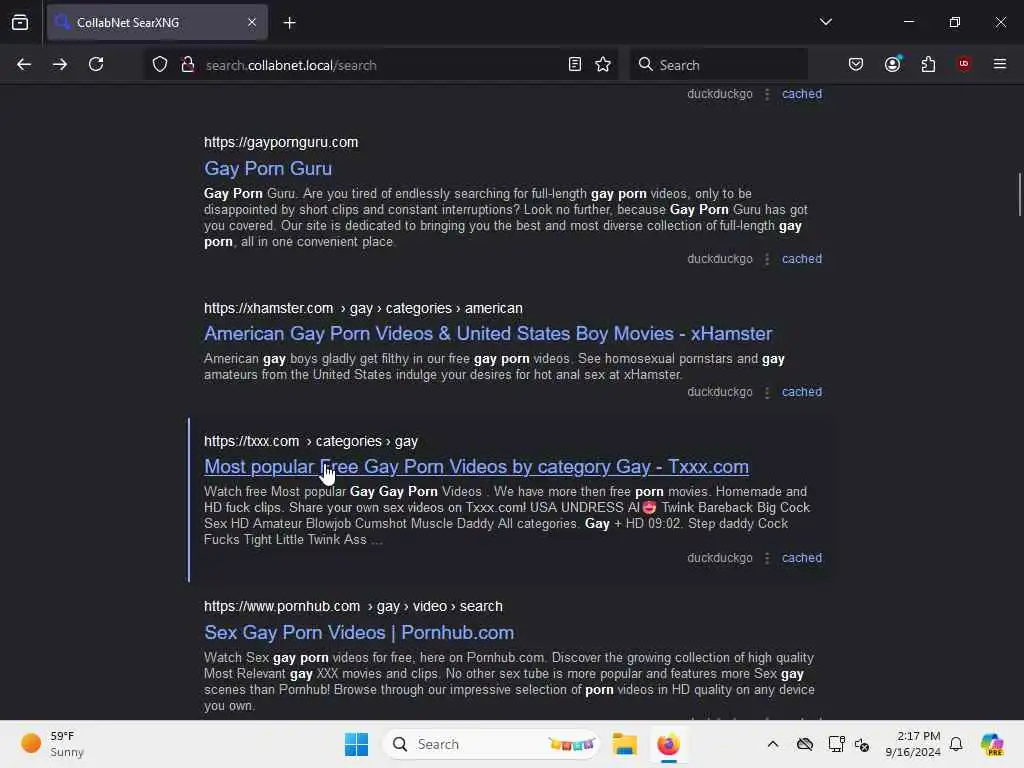This screenshot has width=1024, height=768.
Task: Open options dots for Txxx.com result
Action: click(x=767, y=558)
